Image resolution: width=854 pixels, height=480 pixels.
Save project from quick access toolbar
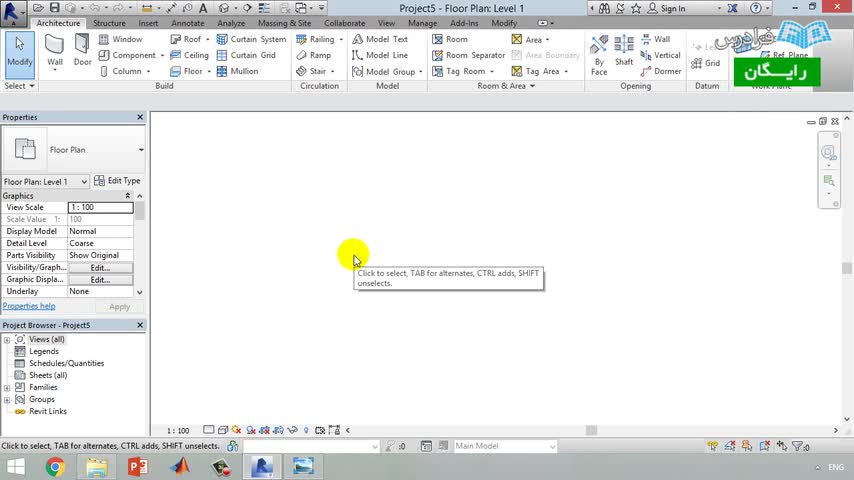pyautogui.click(x=54, y=8)
